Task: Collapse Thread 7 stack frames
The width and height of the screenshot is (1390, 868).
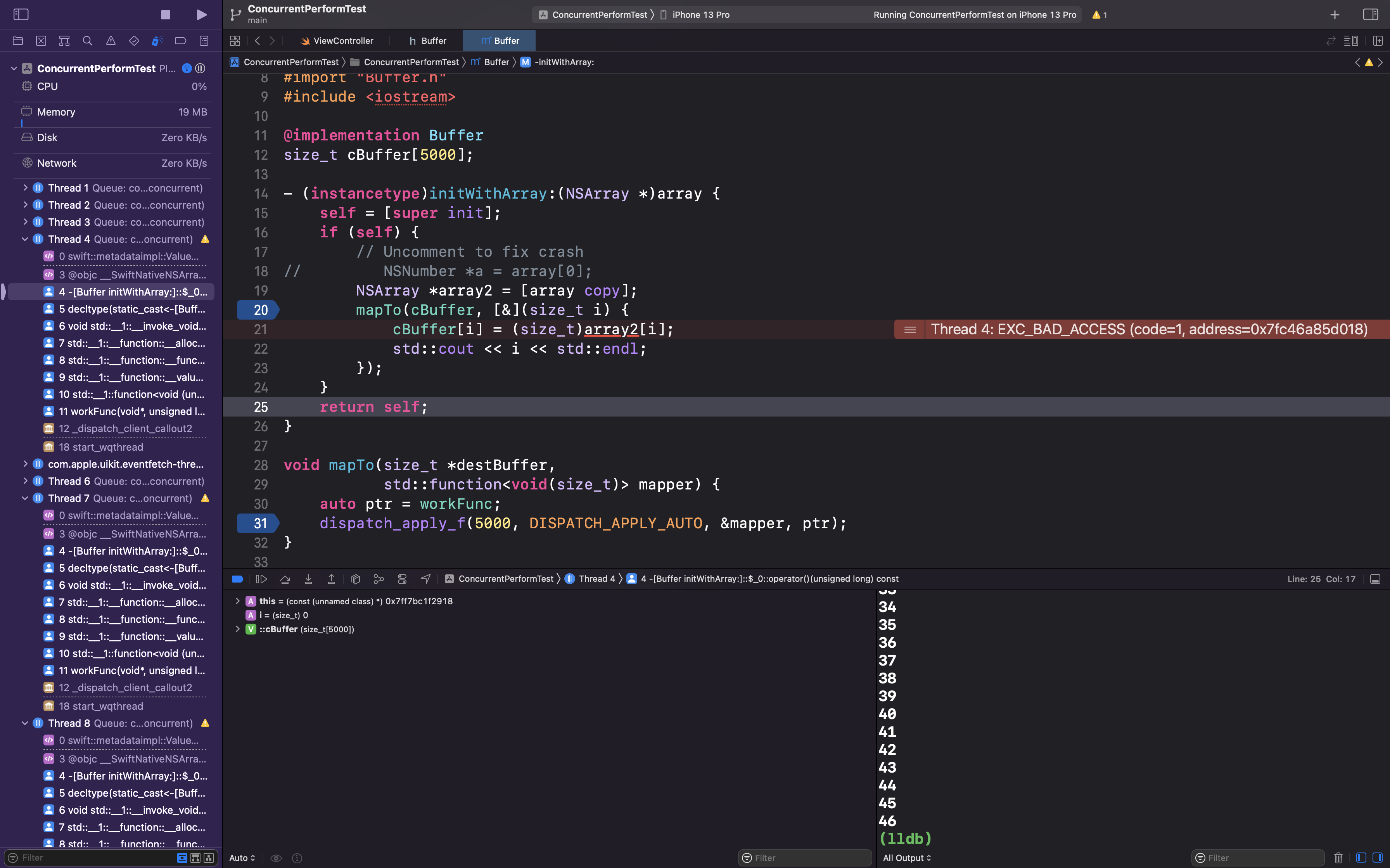Action: click(x=25, y=498)
